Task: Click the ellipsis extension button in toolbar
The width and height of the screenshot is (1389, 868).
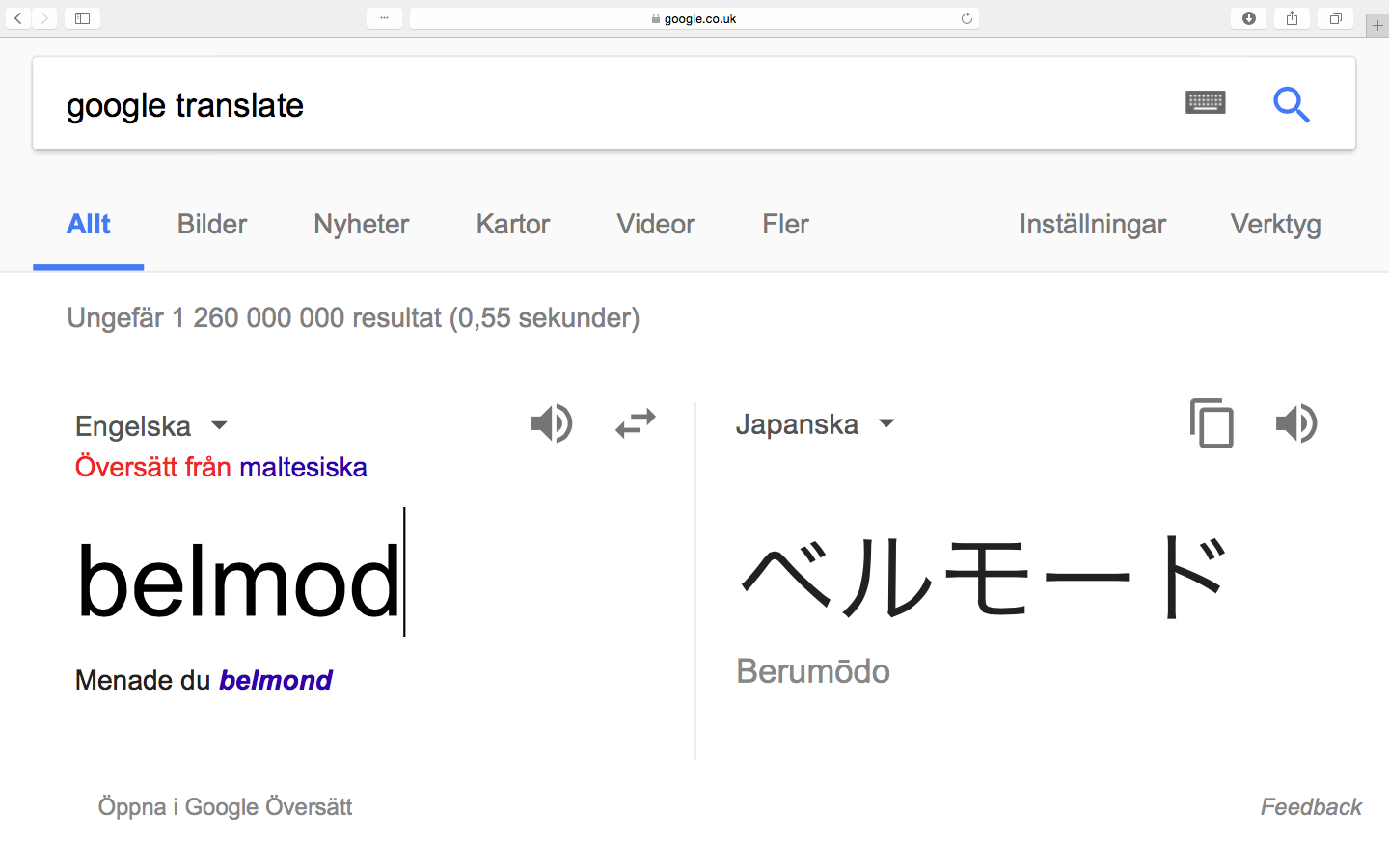Action: coord(384,18)
